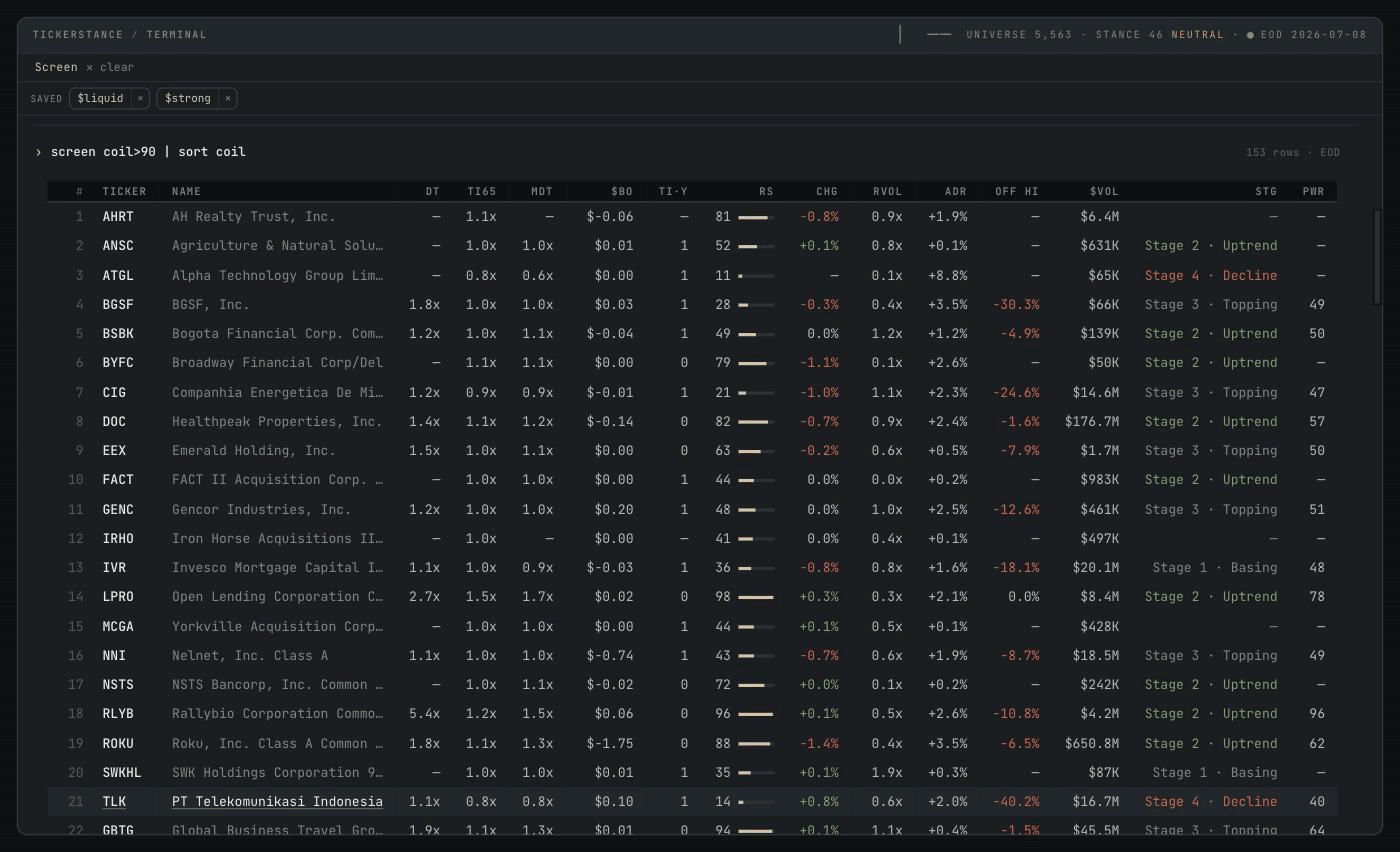The height and width of the screenshot is (852, 1400).
Task: Click the NEUTRAL stance indicator
Action: click(1198, 35)
